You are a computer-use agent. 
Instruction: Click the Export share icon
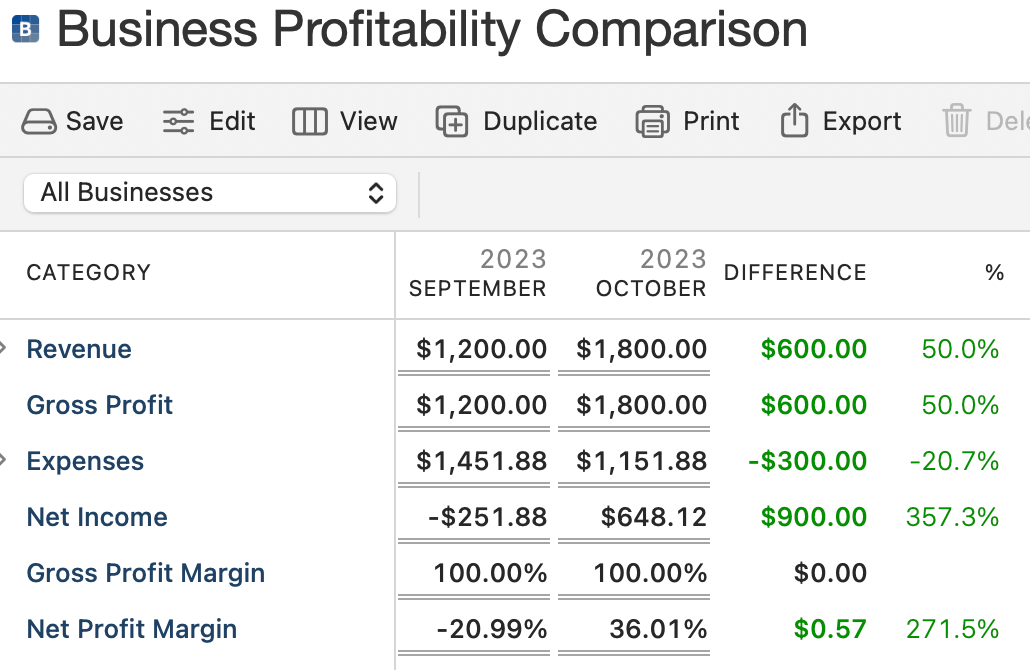pyautogui.click(x=793, y=122)
